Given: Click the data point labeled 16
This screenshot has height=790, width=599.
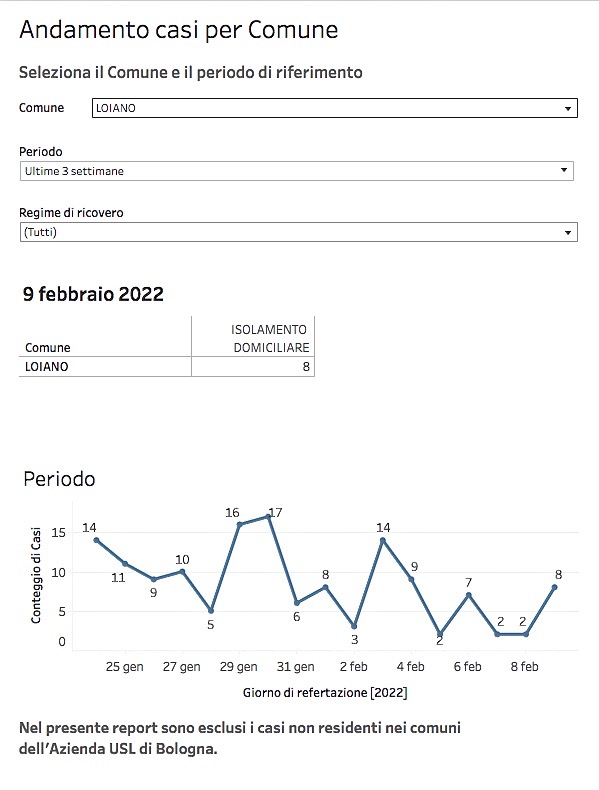Looking at the screenshot, I should [x=239, y=524].
